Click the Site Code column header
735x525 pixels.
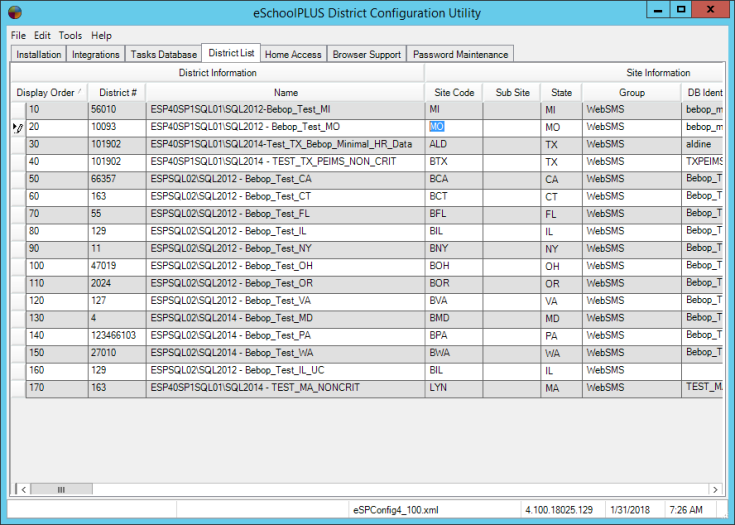point(454,92)
